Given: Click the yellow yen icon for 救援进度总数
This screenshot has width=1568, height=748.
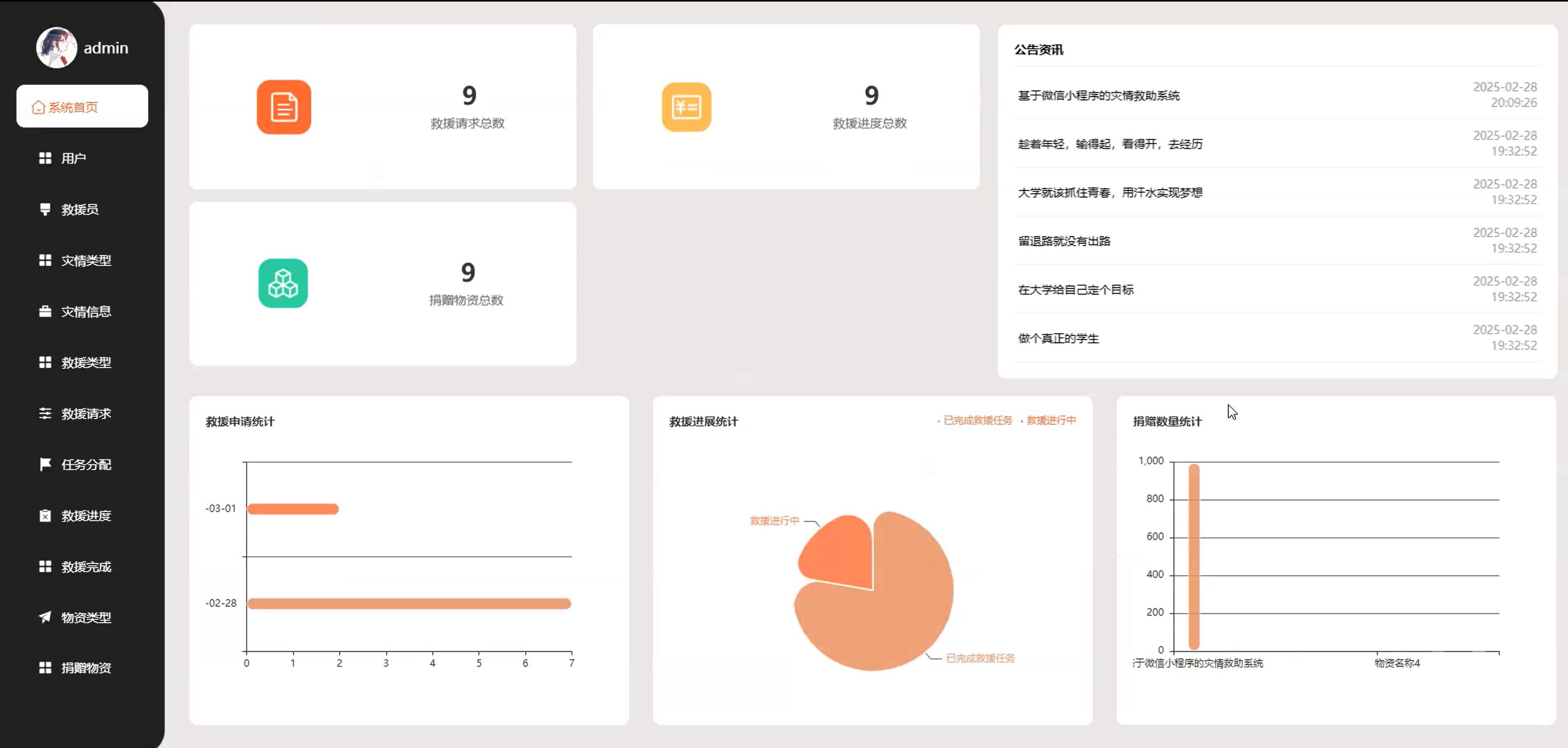Looking at the screenshot, I should [x=687, y=107].
